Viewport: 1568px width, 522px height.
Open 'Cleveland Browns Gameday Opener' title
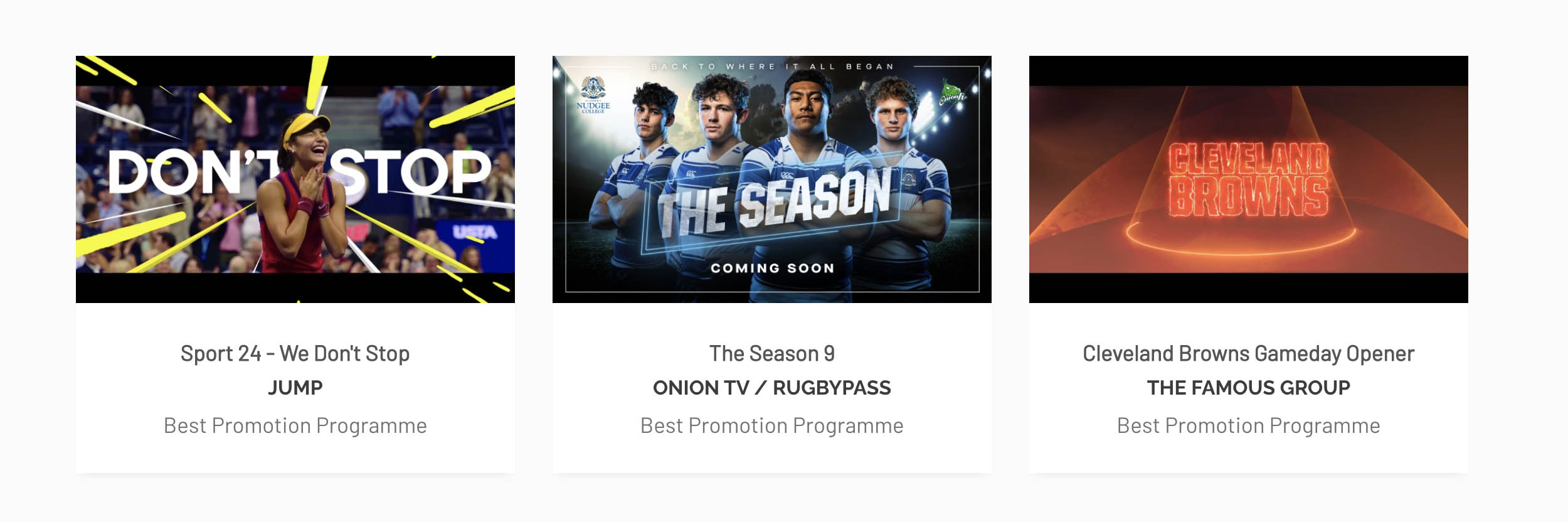1248,354
